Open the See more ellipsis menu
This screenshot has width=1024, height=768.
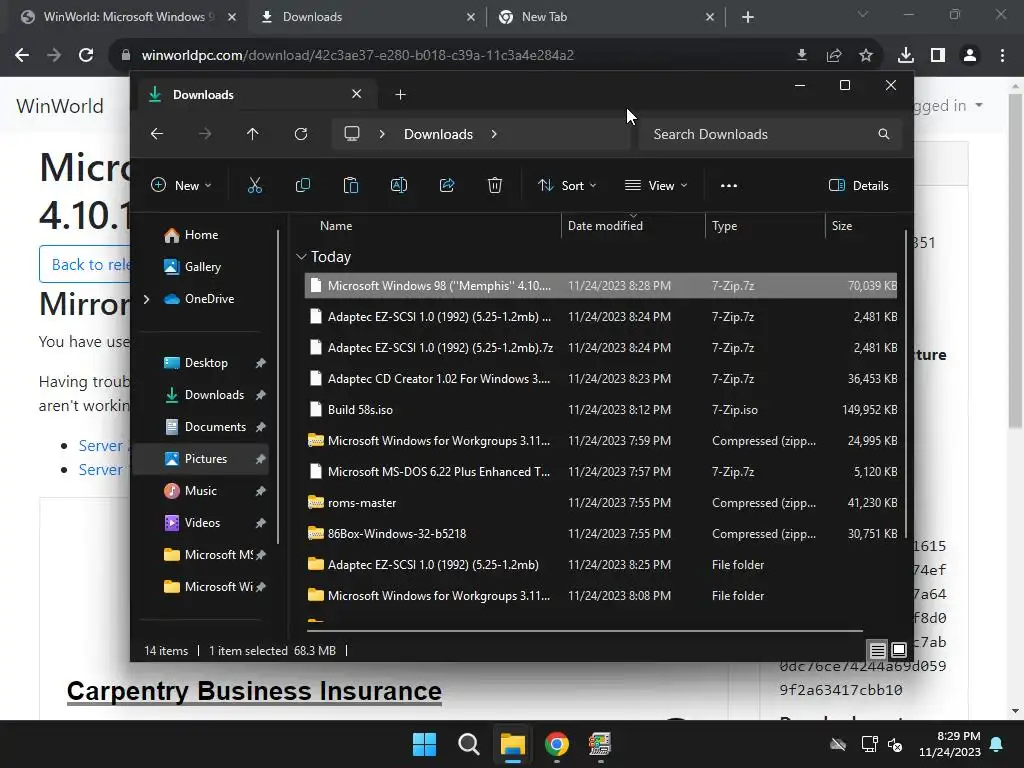click(x=729, y=185)
